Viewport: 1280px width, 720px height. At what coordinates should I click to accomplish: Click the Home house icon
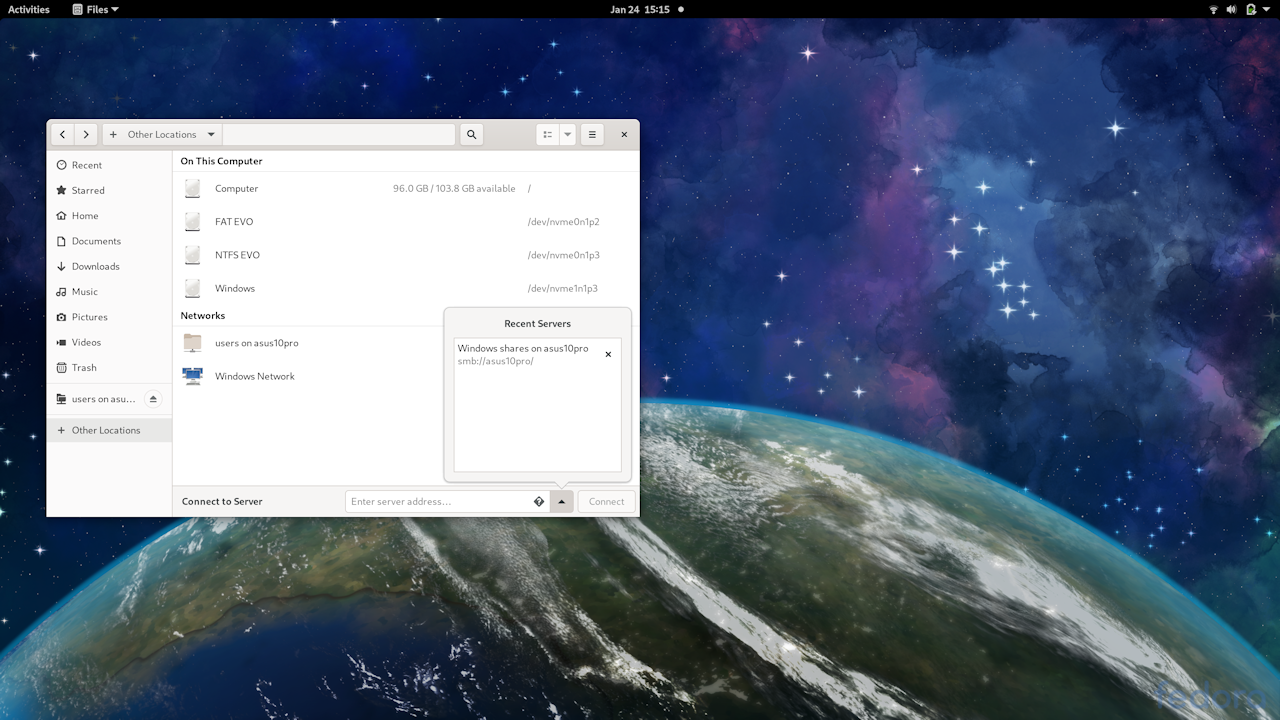62,215
